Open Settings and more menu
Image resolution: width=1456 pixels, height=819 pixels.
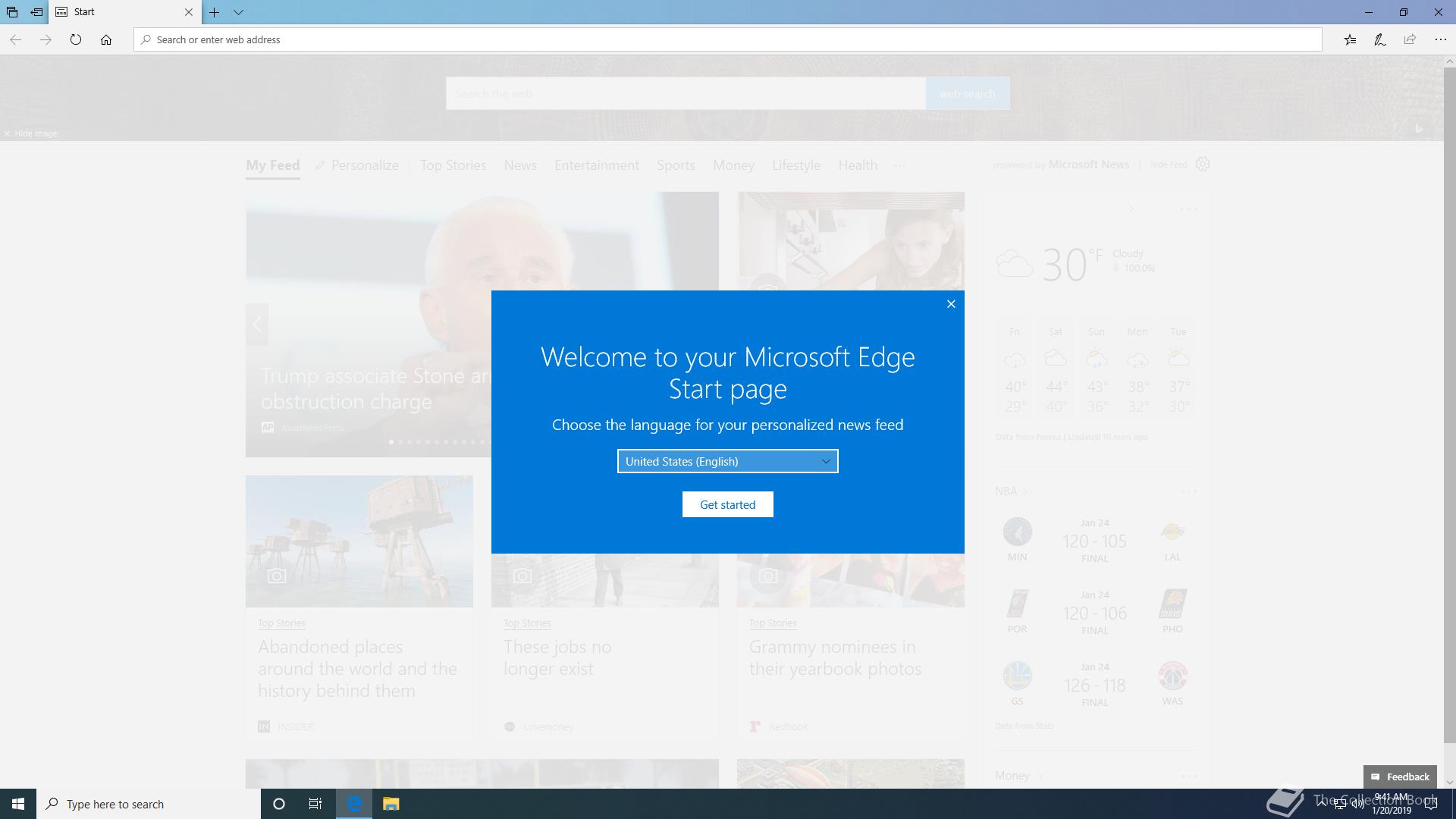point(1440,39)
